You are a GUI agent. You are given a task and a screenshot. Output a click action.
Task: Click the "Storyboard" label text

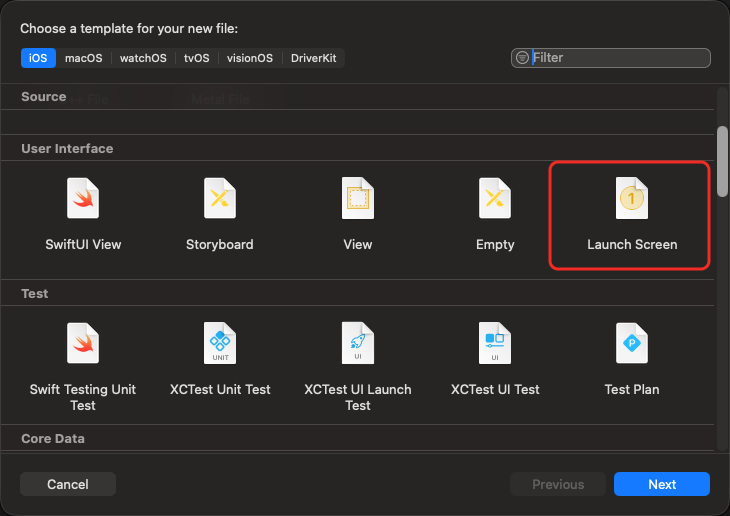click(x=220, y=244)
